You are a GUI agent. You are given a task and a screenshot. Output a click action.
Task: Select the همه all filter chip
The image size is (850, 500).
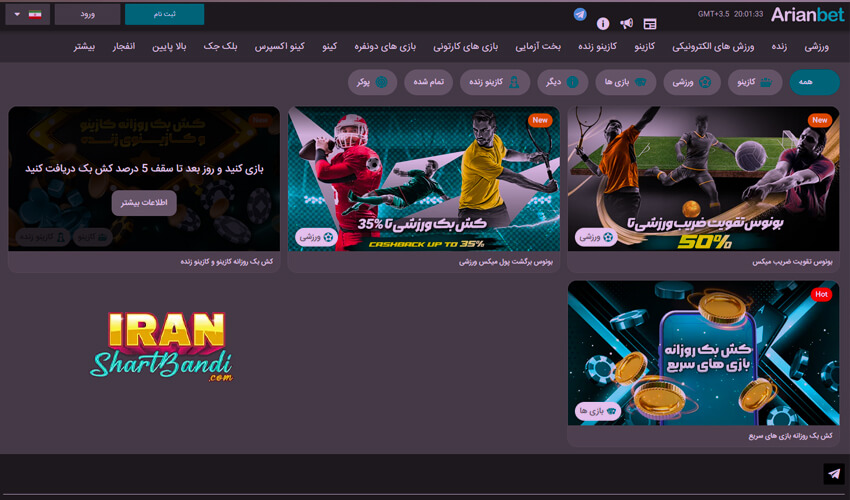pos(815,82)
